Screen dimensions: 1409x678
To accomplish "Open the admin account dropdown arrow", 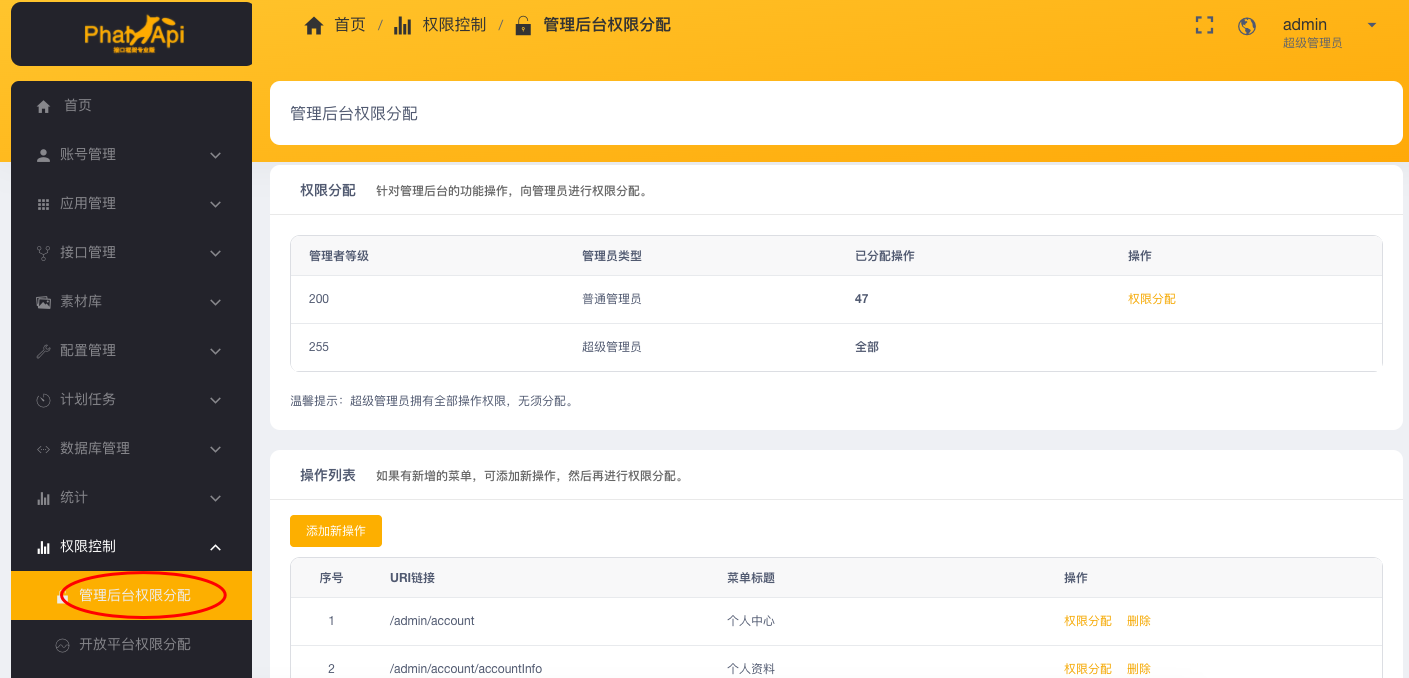I will point(1371,25).
